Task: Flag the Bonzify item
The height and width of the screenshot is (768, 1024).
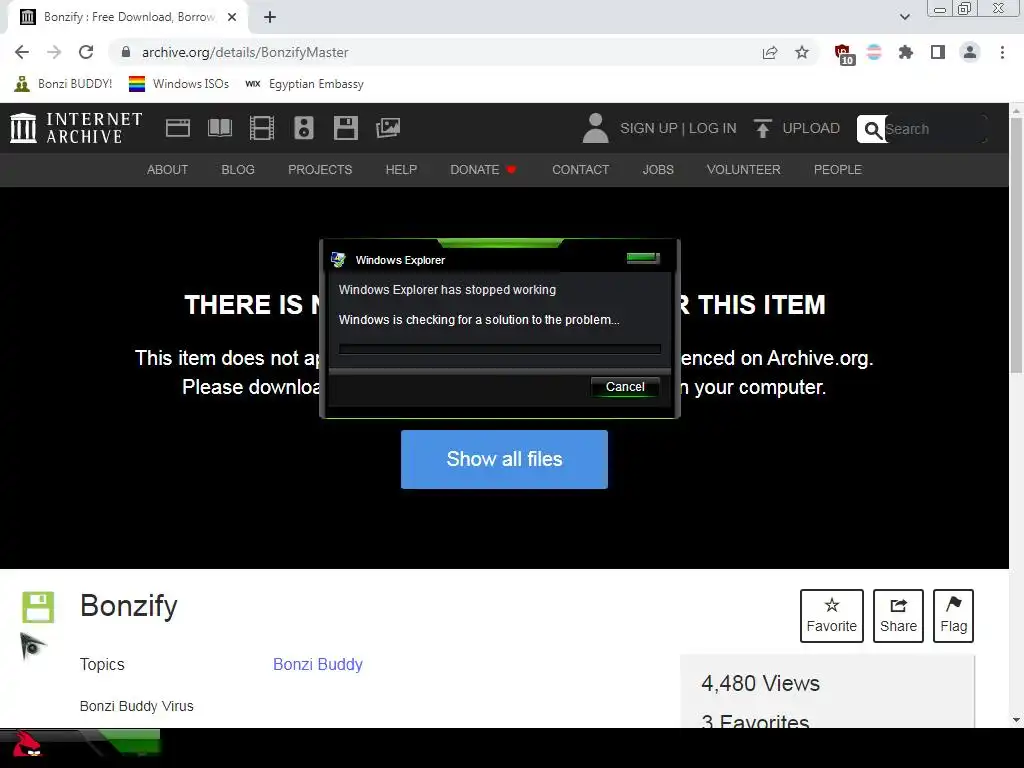Action: (x=953, y=616)
